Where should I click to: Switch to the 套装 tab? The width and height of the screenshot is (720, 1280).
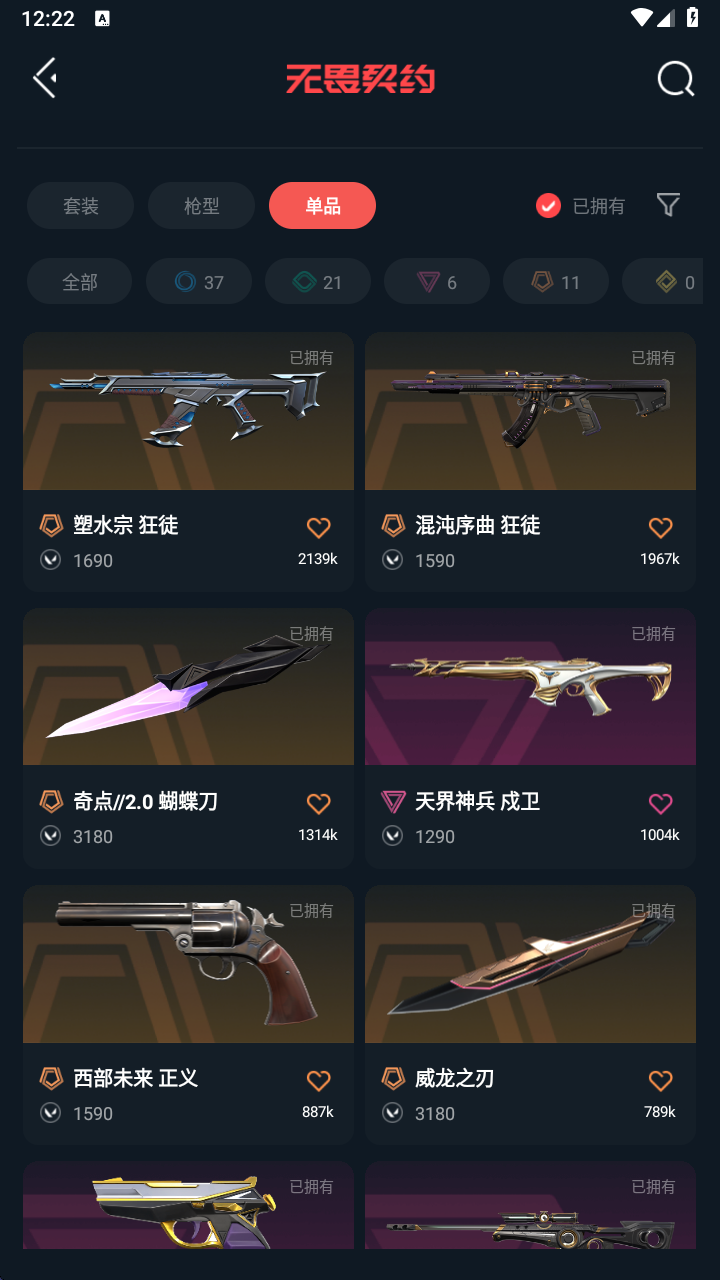pyautogui.click(x=81, y=206)
